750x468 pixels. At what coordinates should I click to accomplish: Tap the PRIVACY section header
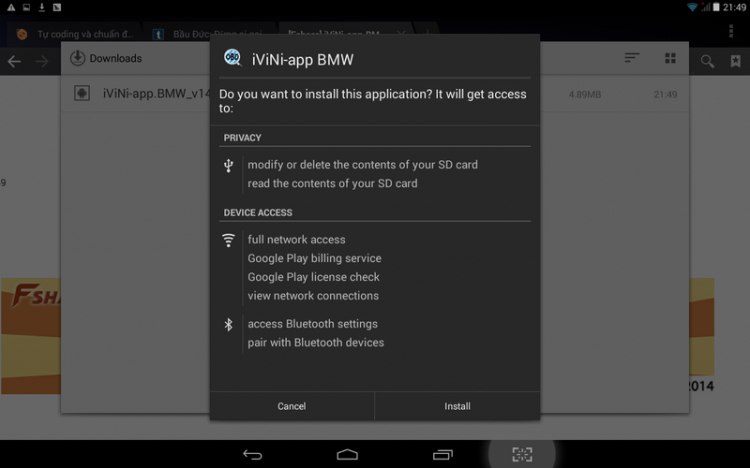click(x=243, y=138)
